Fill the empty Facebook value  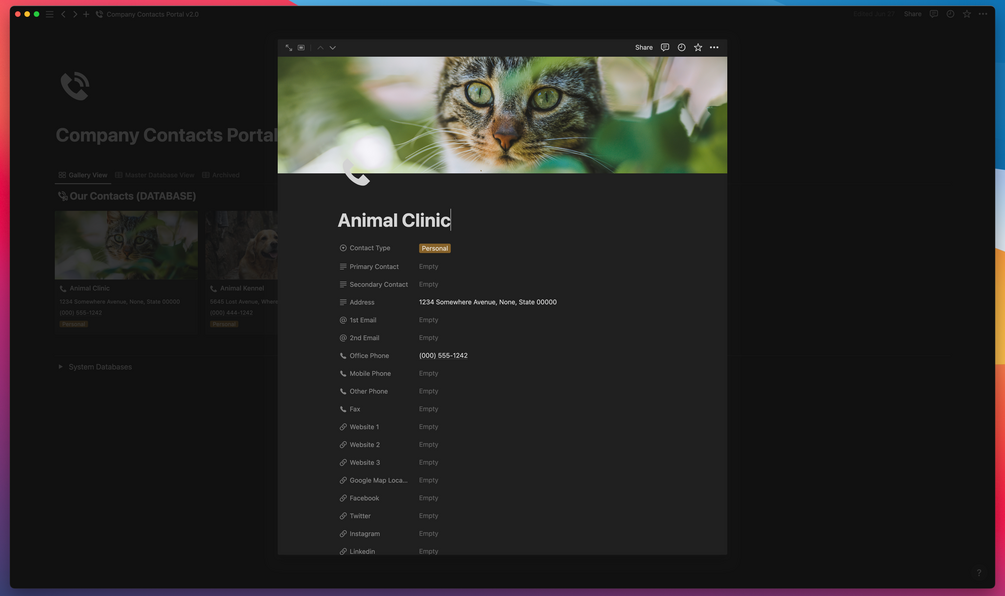click(x=429, y=499)
